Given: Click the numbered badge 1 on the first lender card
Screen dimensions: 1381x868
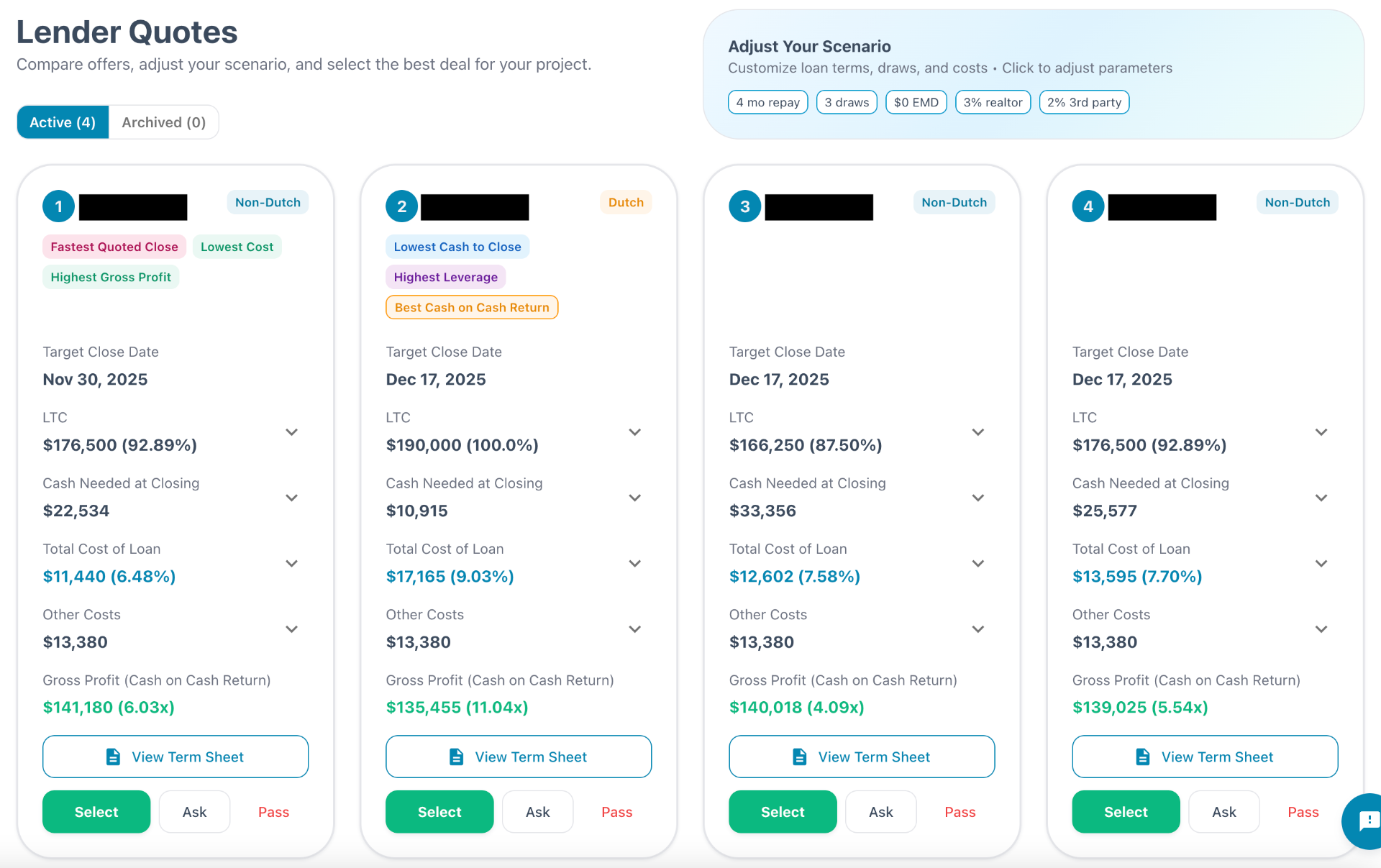Looking at the screenshot, I should [x=58, y=206].
